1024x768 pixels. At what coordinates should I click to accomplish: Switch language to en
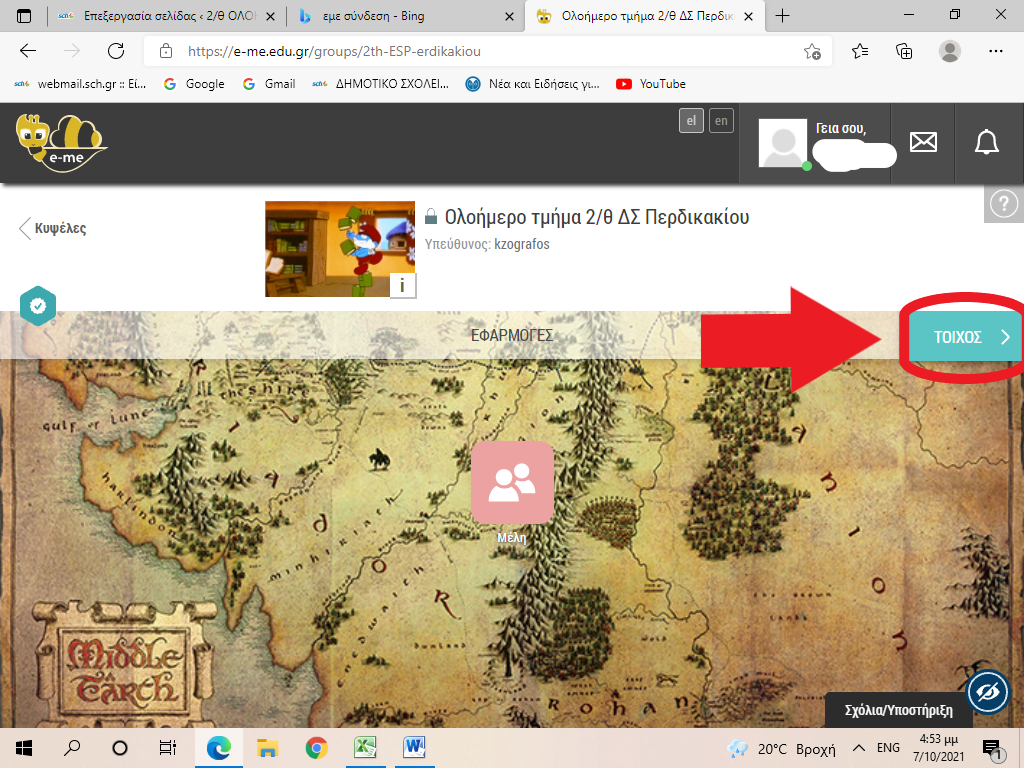coord(721,121)
